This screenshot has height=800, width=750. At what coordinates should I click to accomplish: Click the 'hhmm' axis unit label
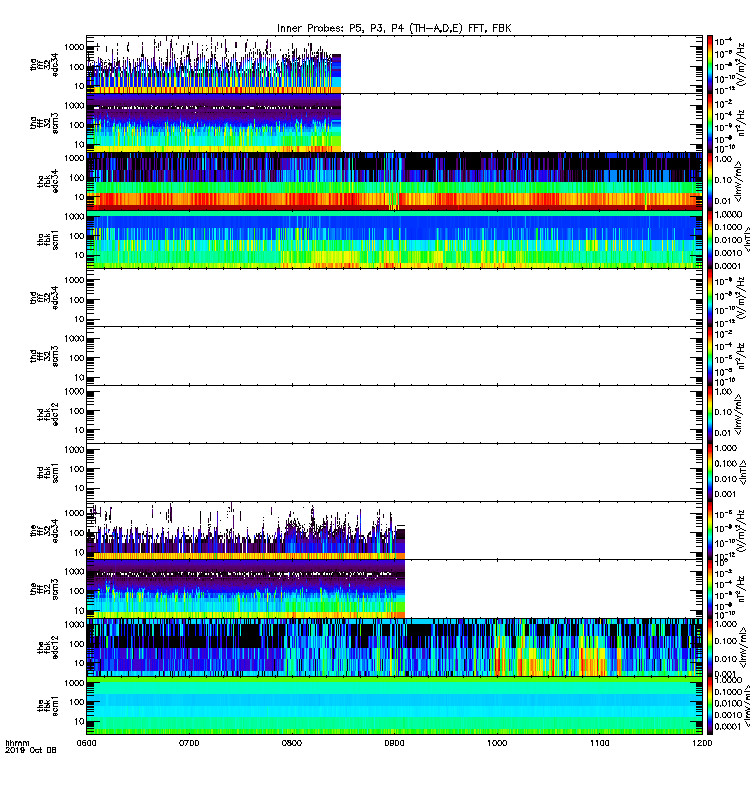(x=17, y=743)
